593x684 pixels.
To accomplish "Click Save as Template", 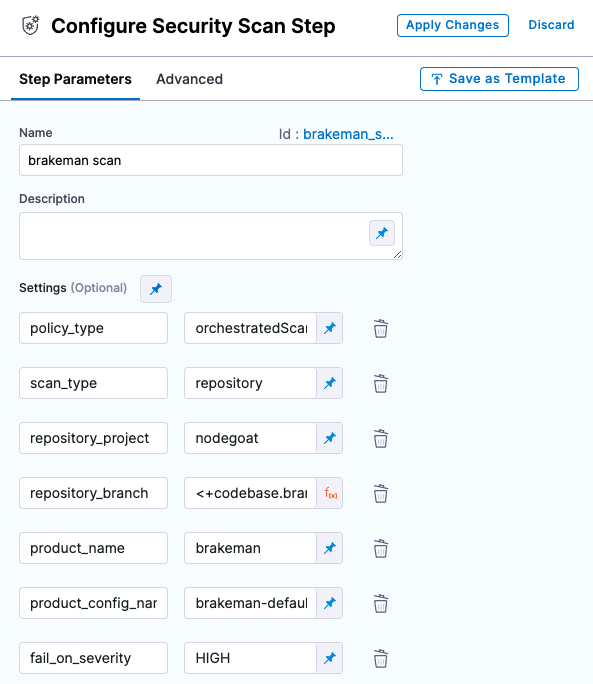I will click(499, 79).
